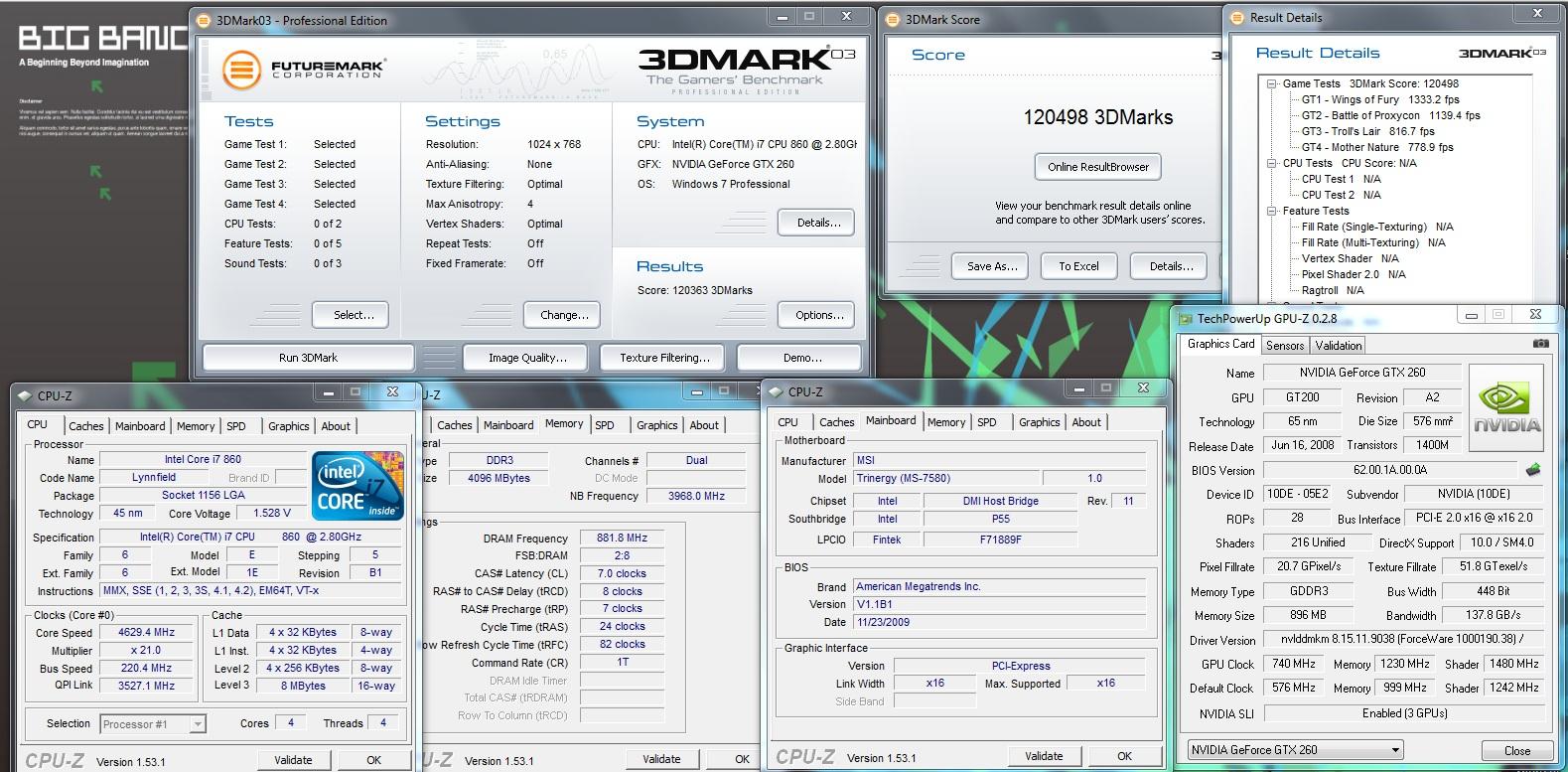
Task: Collapse the CPU Tests tree node
Action: pyautogui.click(x=1272, y=163)
